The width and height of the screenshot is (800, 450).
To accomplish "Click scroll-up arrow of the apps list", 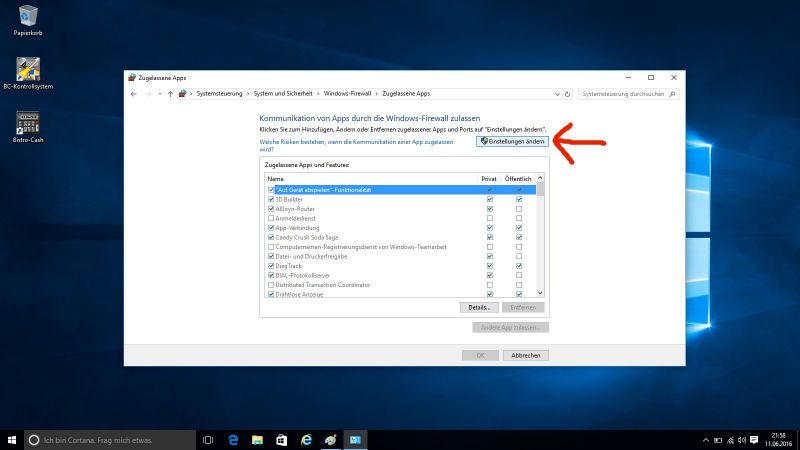I will [540, 178].
